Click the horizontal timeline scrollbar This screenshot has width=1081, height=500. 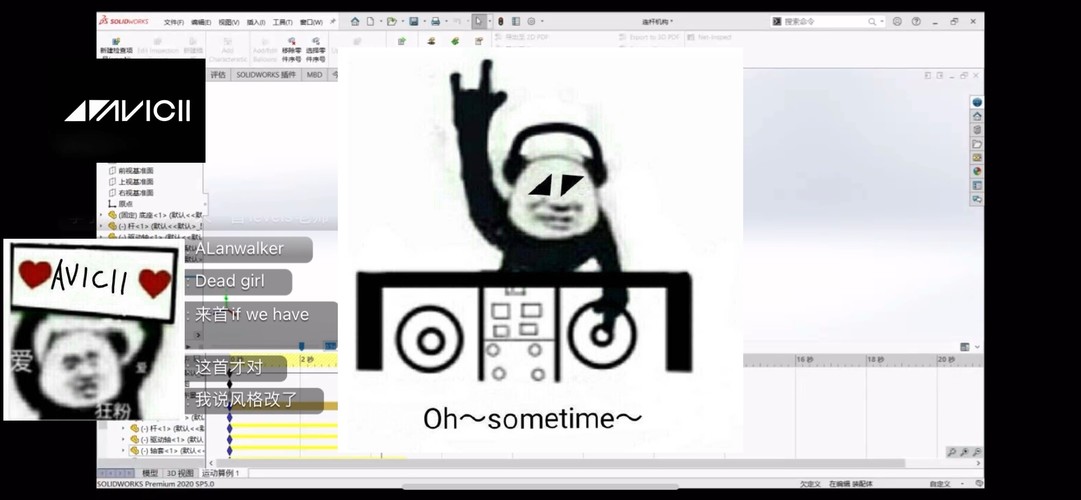pyautogui.click(x=560, y=463)
